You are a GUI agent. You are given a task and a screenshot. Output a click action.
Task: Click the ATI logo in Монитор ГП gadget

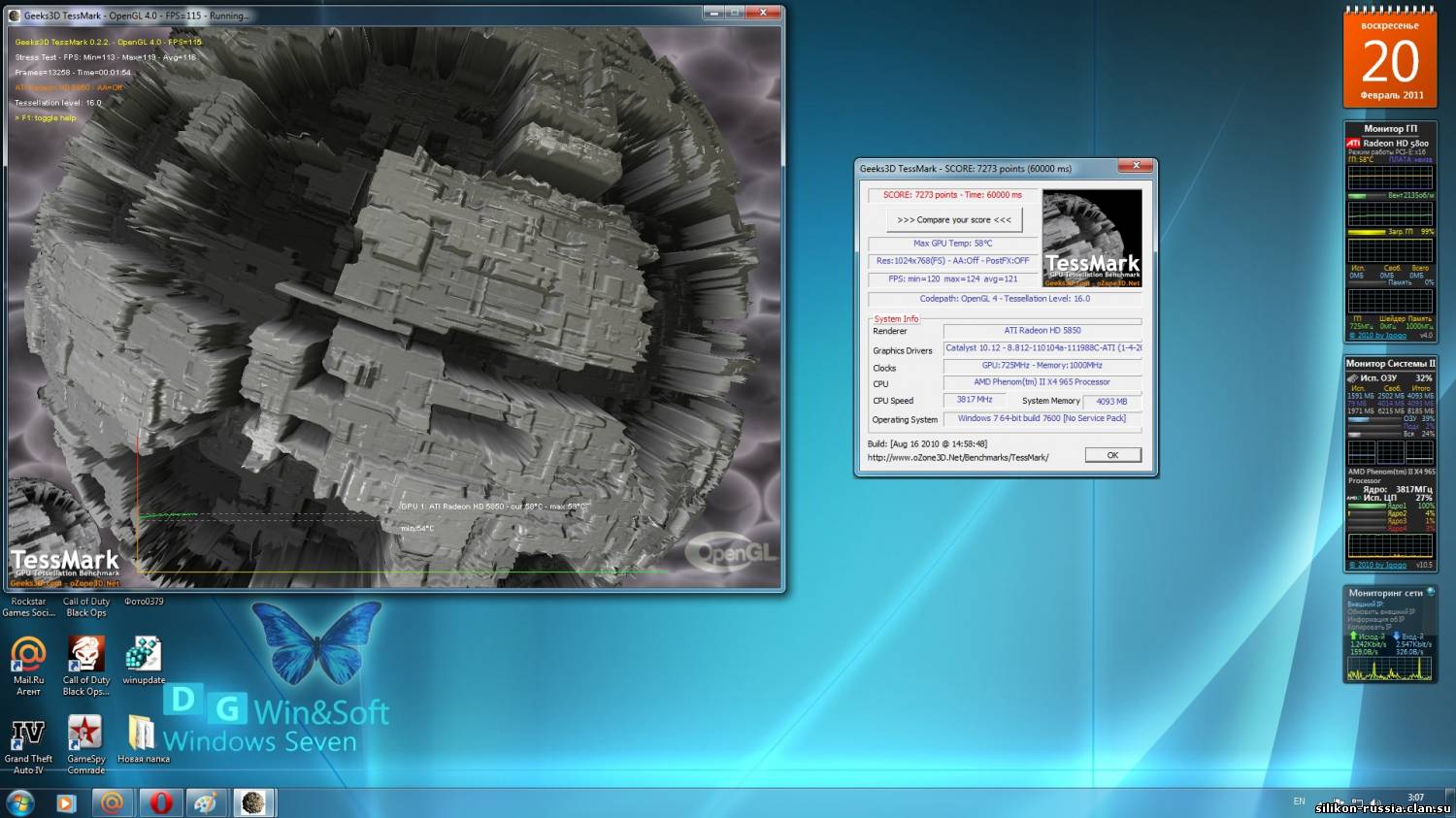click(1353, 143)
